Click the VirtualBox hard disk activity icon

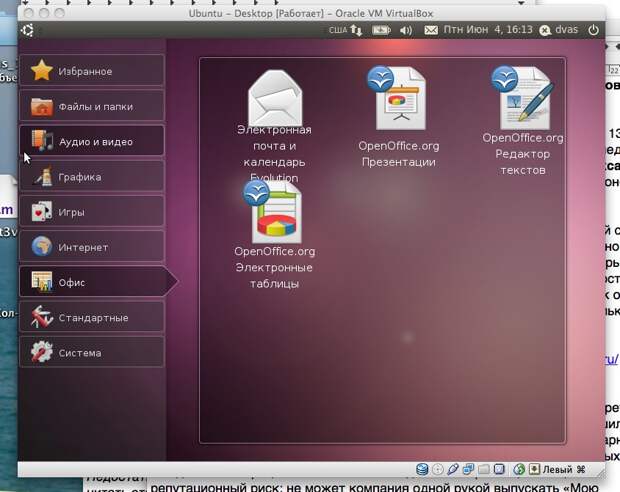coord(422,469)
